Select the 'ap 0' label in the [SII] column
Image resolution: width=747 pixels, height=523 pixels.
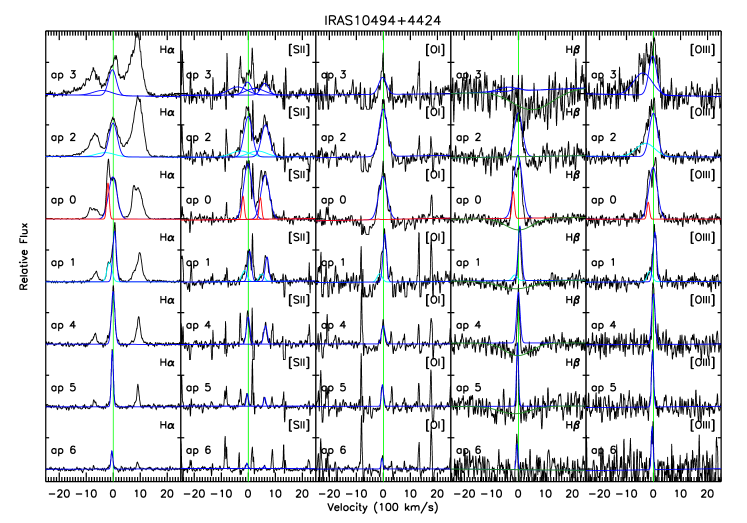[x=198, y=200]
